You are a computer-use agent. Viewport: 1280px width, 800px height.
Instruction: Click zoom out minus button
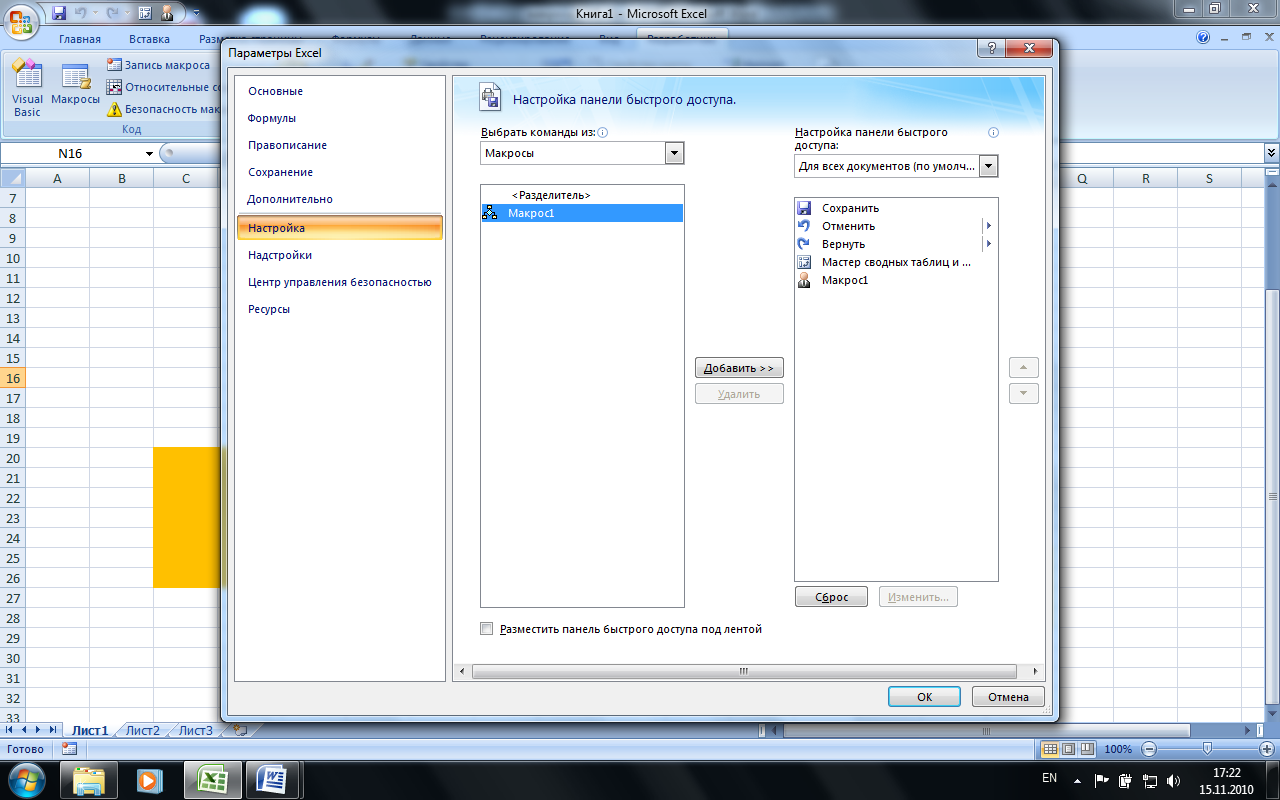click(1149, 749)
